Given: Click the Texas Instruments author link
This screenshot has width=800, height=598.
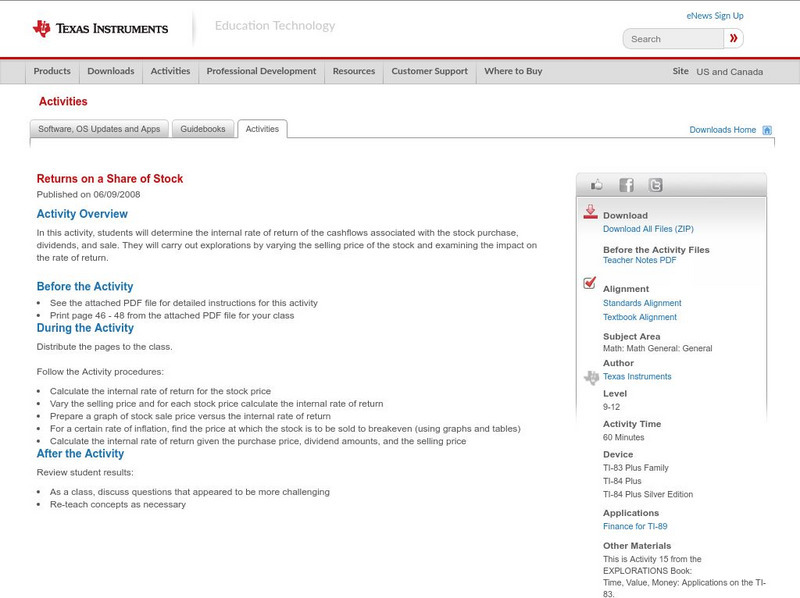Looking at the screenshot, I should (x=637, y=377).
